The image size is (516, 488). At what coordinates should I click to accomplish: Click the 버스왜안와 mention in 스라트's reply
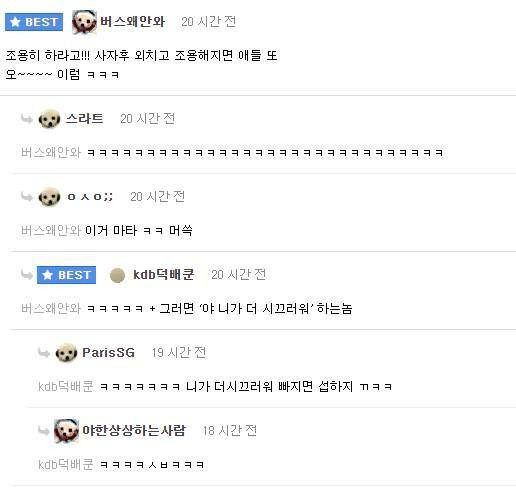pos(51,152)
